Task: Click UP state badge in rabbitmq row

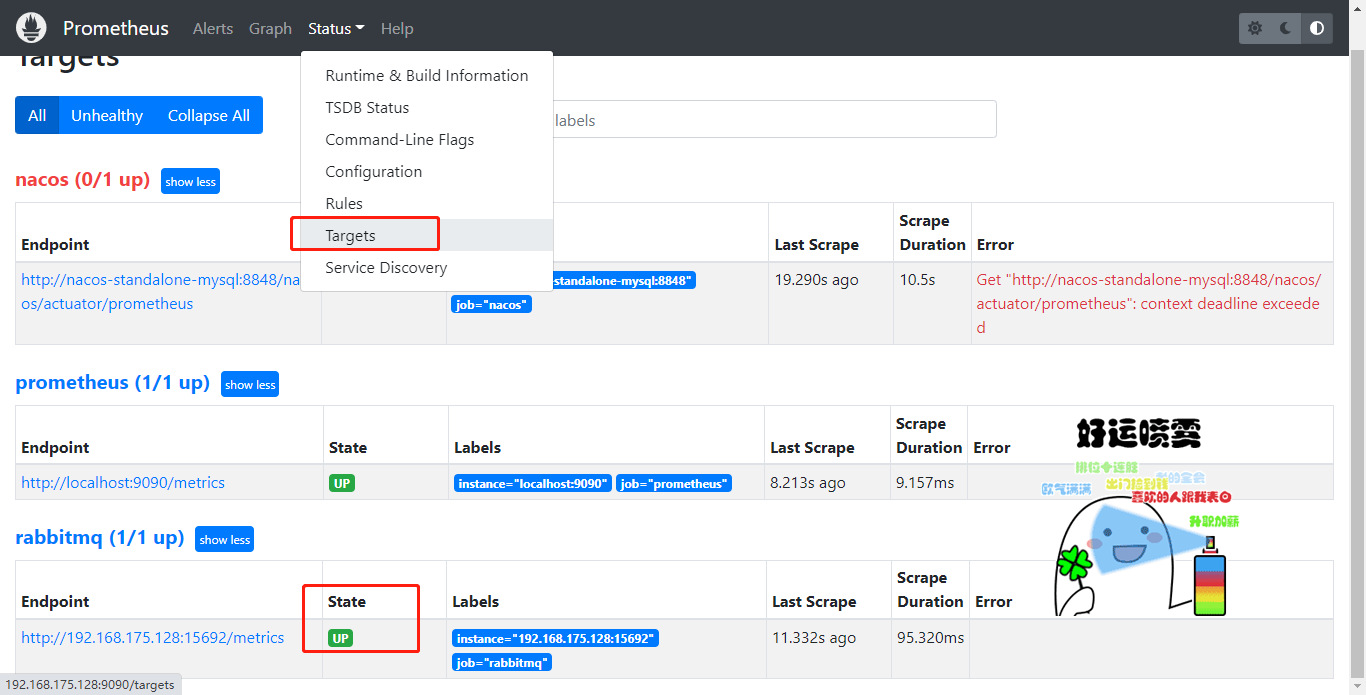Action: coord(341,638)
